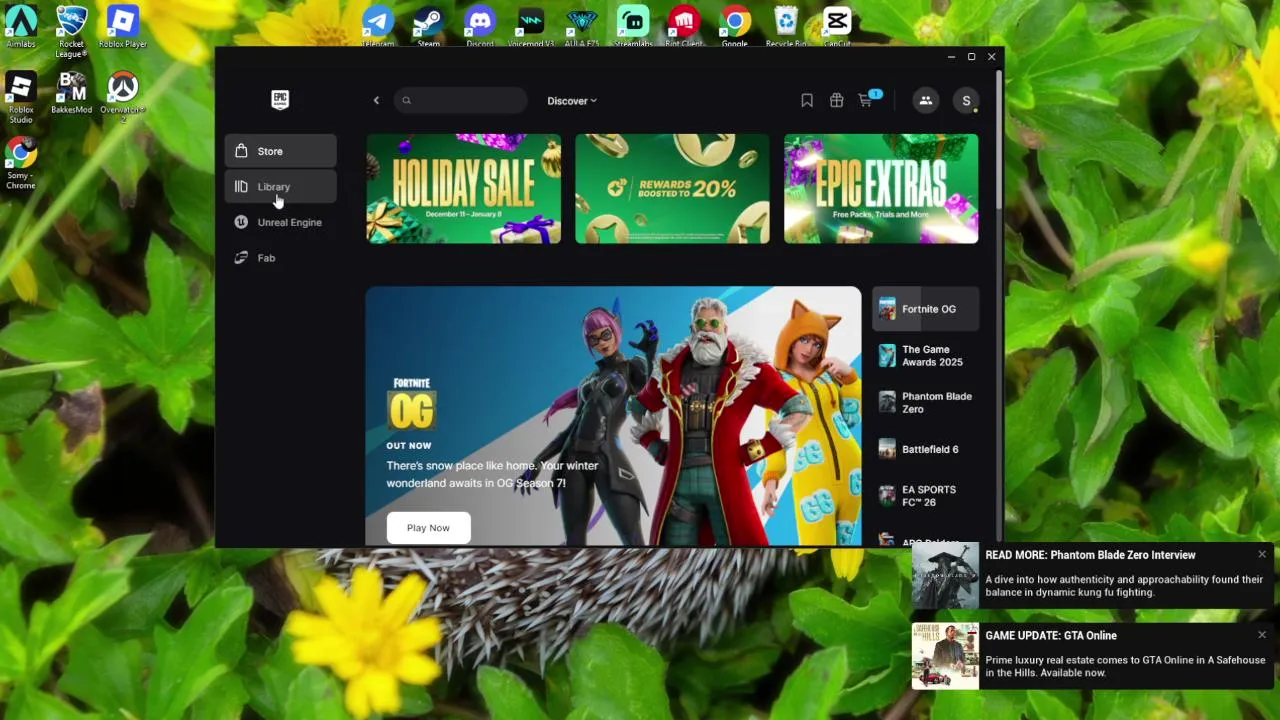The width and height of the screenshot is (1280, 720).
Task: Open the account profile menu S
Action: click(x=966, y=100)
